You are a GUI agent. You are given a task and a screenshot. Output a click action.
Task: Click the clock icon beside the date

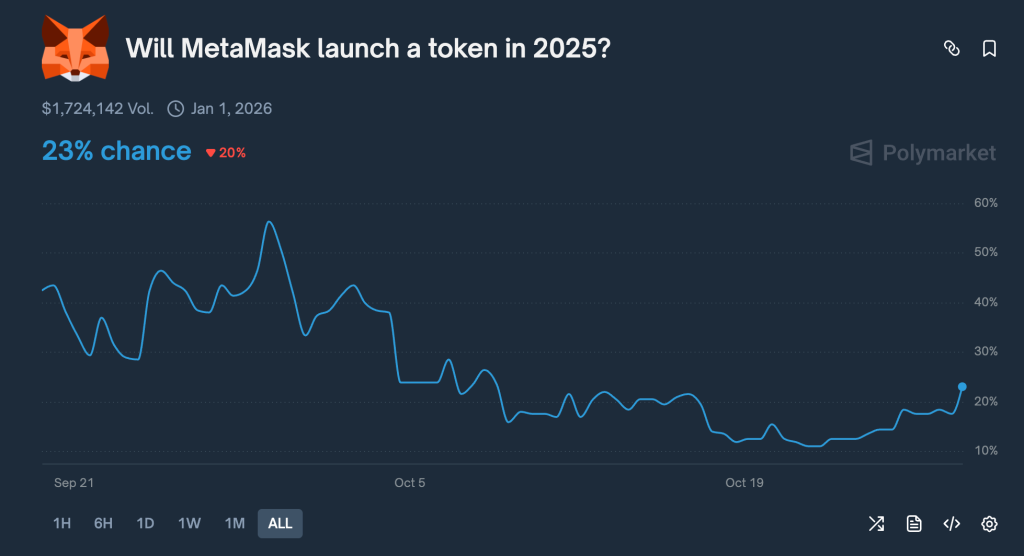(x=176, y=108)
